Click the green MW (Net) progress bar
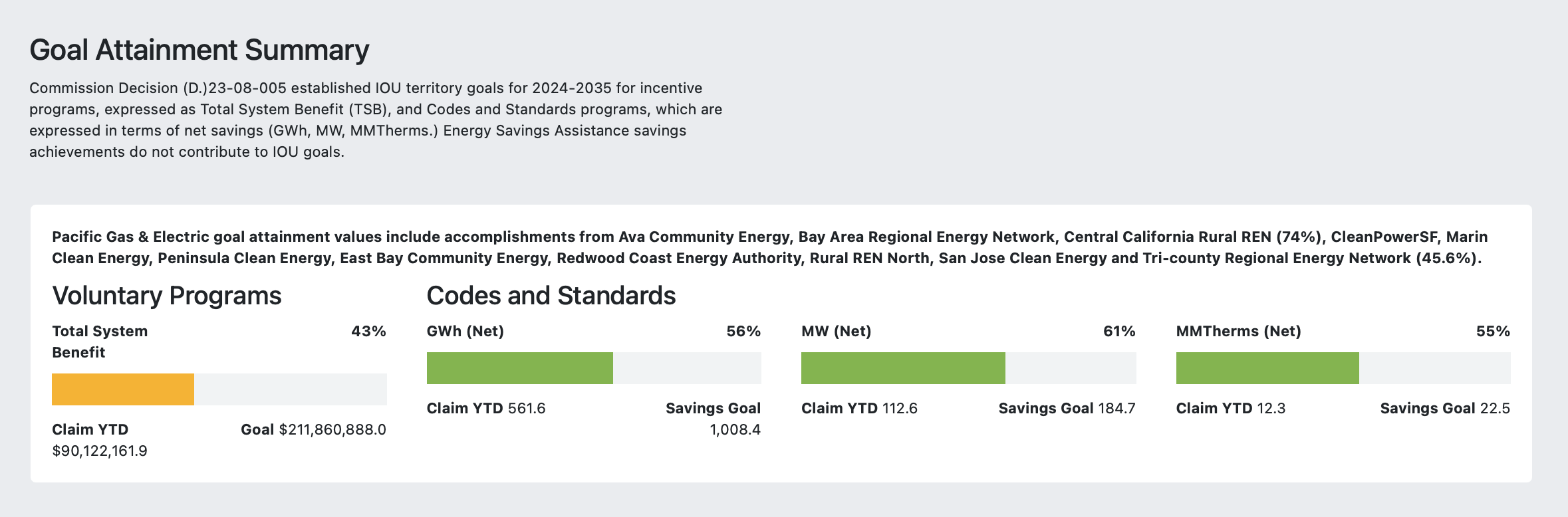Image resolution: width=1568 pixels, height=517 pixels. [902, 368]
